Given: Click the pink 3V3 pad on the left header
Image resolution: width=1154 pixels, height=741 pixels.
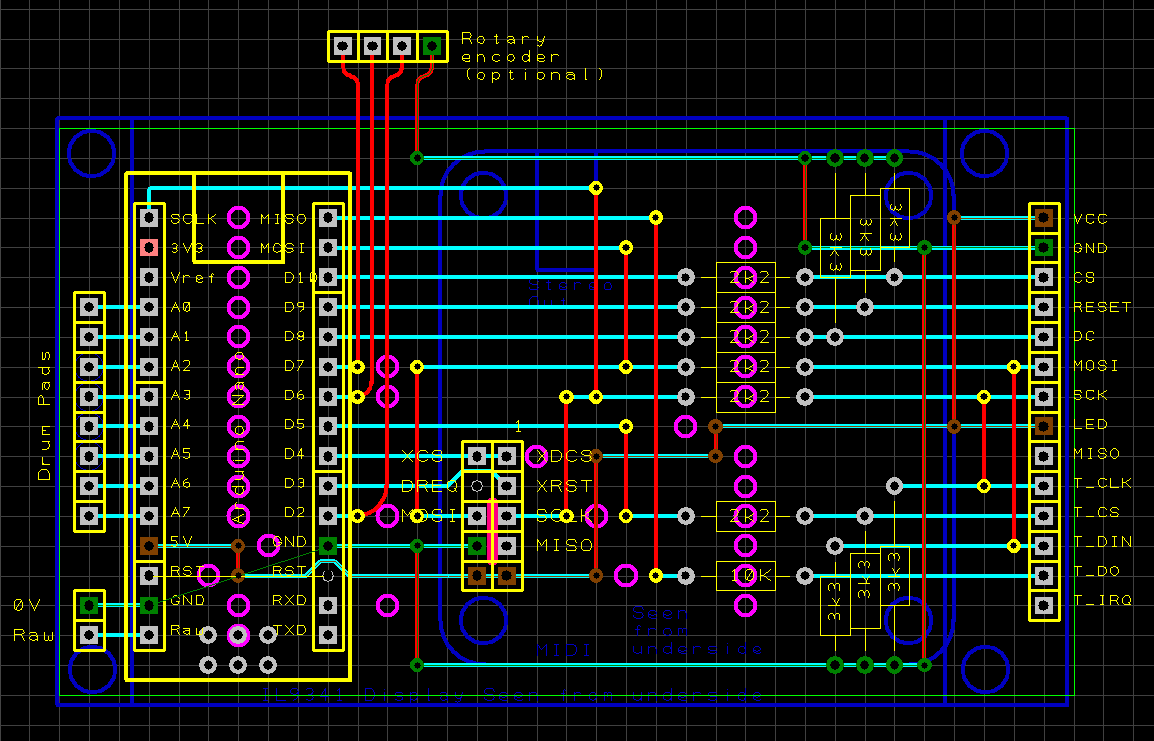Looking at the screenshot, I should tap(148, 245).
